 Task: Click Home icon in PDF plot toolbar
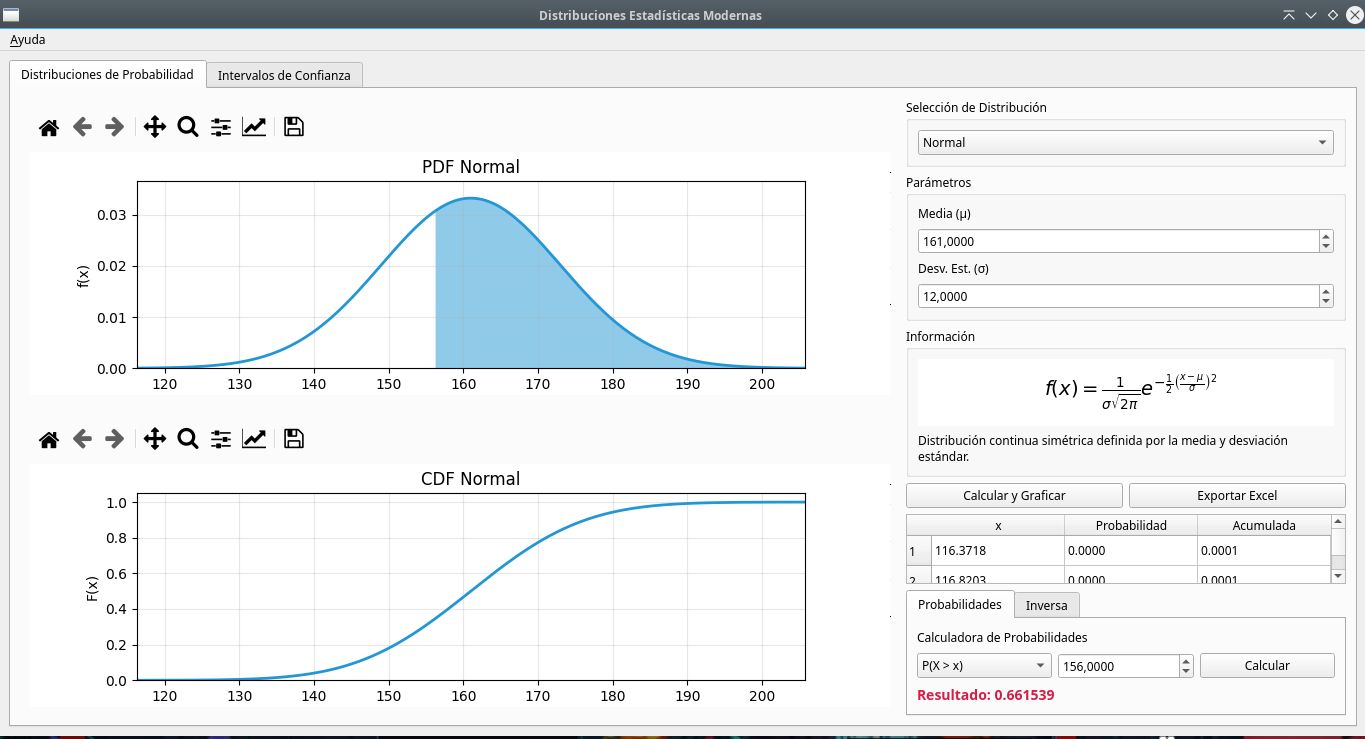tap(49, 127)
